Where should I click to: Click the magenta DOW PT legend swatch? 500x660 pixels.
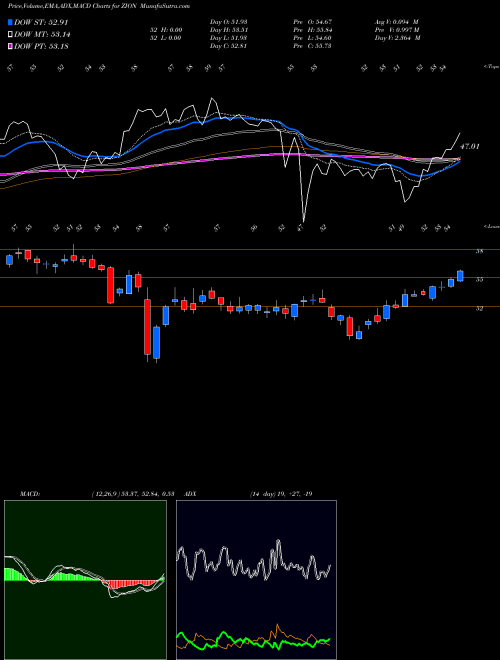point(11,46)
